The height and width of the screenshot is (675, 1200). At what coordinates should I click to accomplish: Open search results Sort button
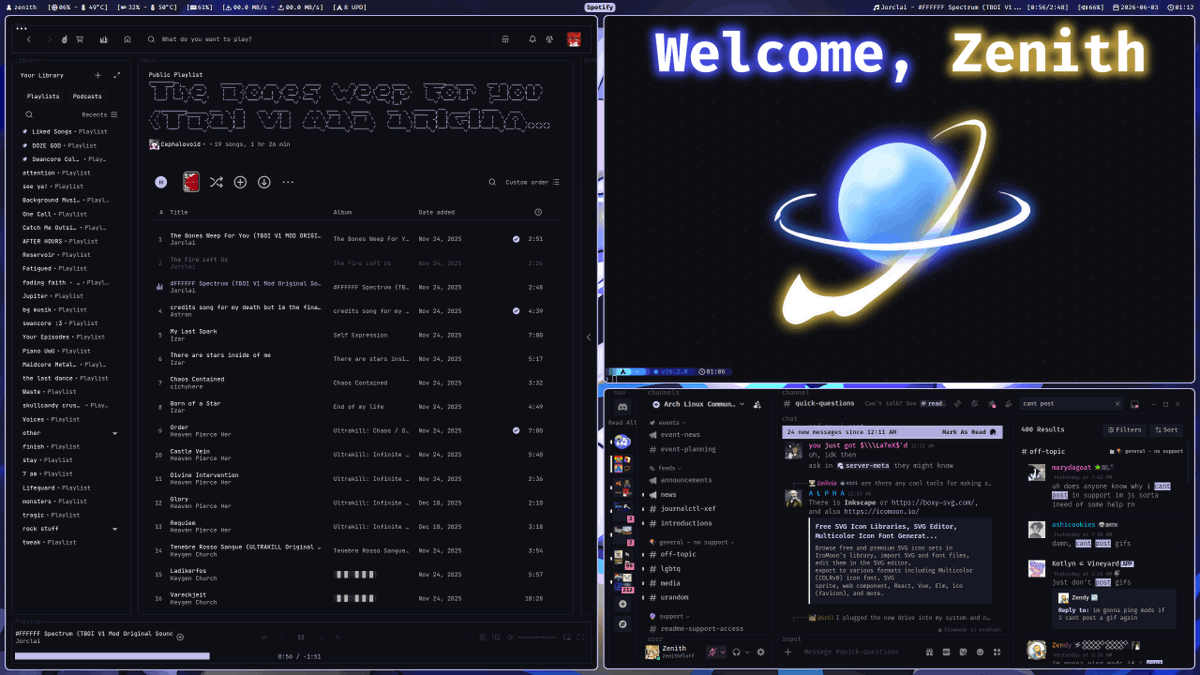click(x=1166, y=429)
